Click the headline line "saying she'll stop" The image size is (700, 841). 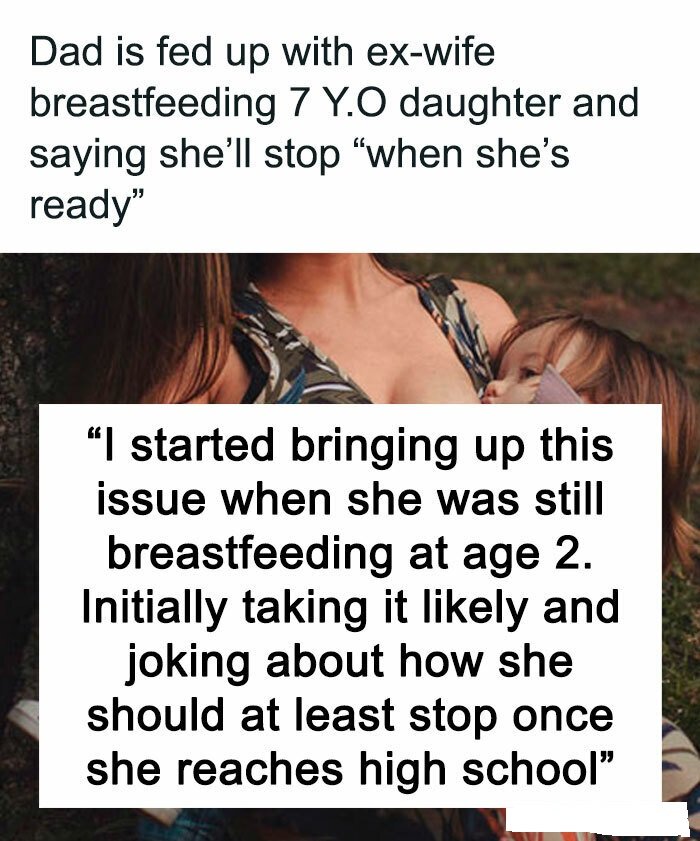[x=299, y=154]
